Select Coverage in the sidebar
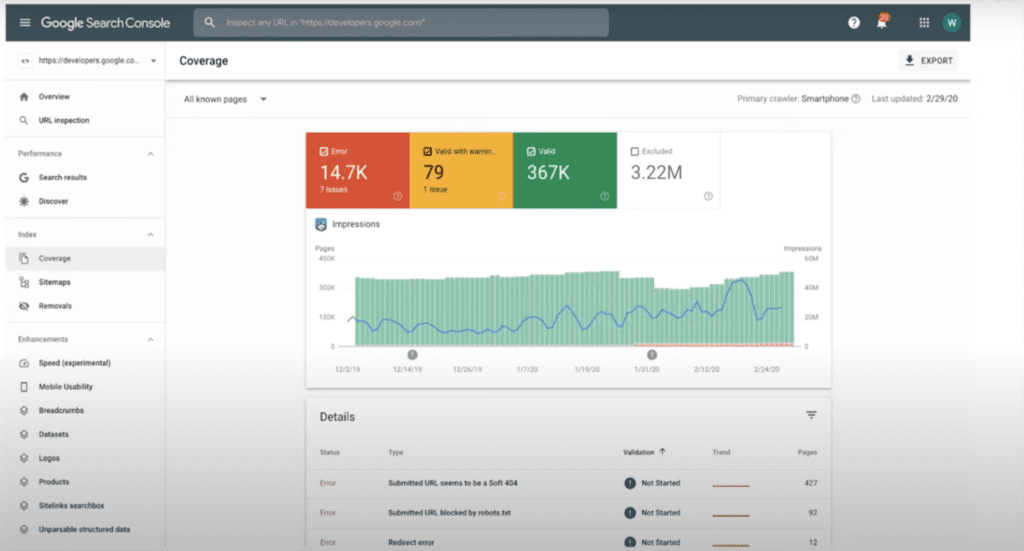Image resolution: width=1024 pixels, height=551 pixels. 85,259
